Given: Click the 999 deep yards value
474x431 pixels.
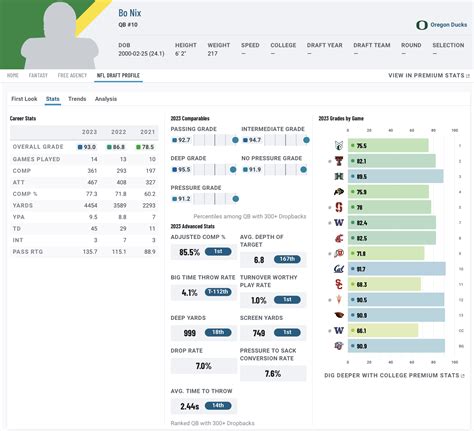Looking at the screenshot, I should [190, 333].
